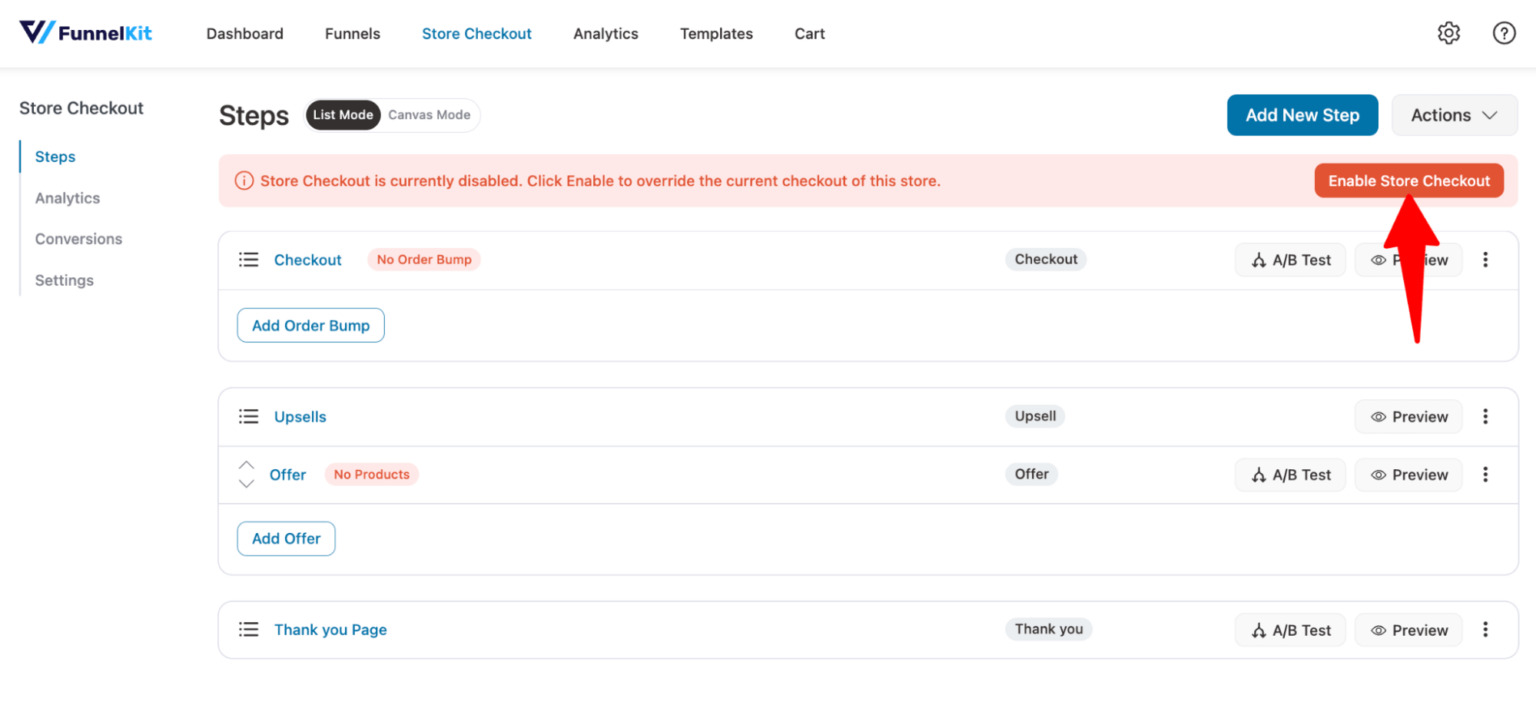Select List Mode in the mode switcher
The height and width of the screenshot is (705, 1536).
pos(343,114)
